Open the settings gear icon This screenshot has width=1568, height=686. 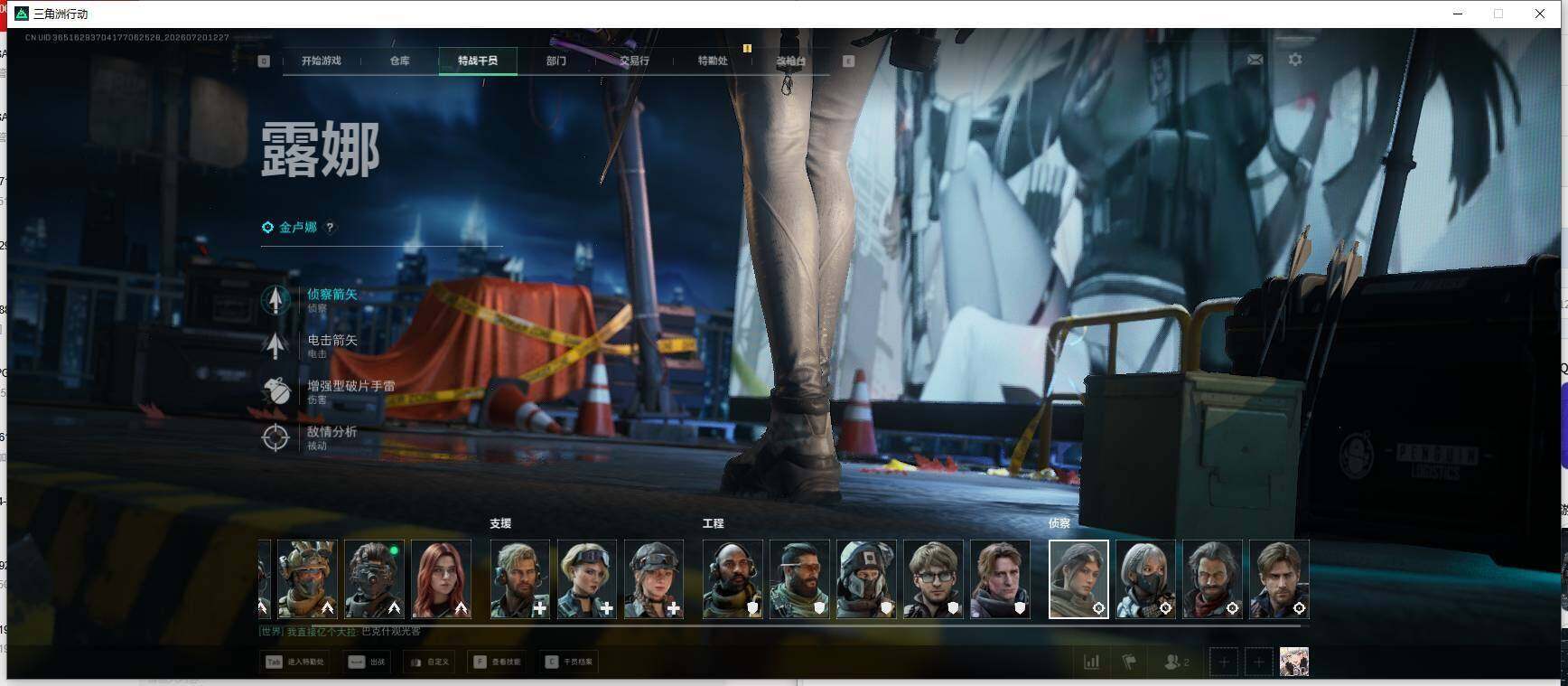[1295, 60]
